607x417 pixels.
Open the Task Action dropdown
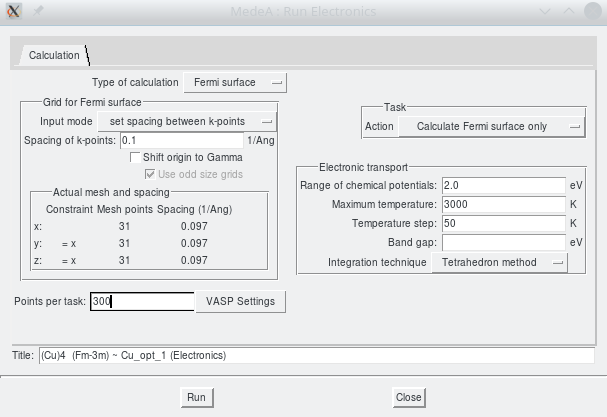(x=492, y=127)
